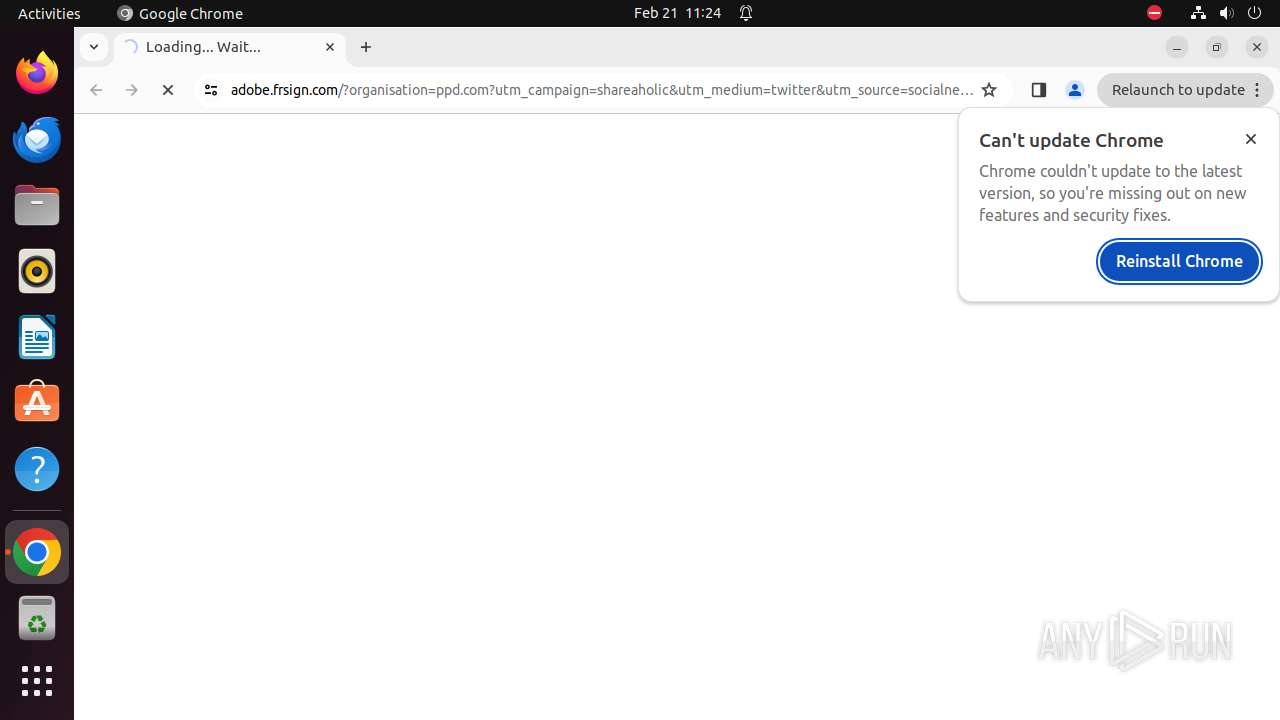Open the volume icon in the top bar
Image resolution: width=1280 pixels, height=720 pixels.
coord(1226,13)
